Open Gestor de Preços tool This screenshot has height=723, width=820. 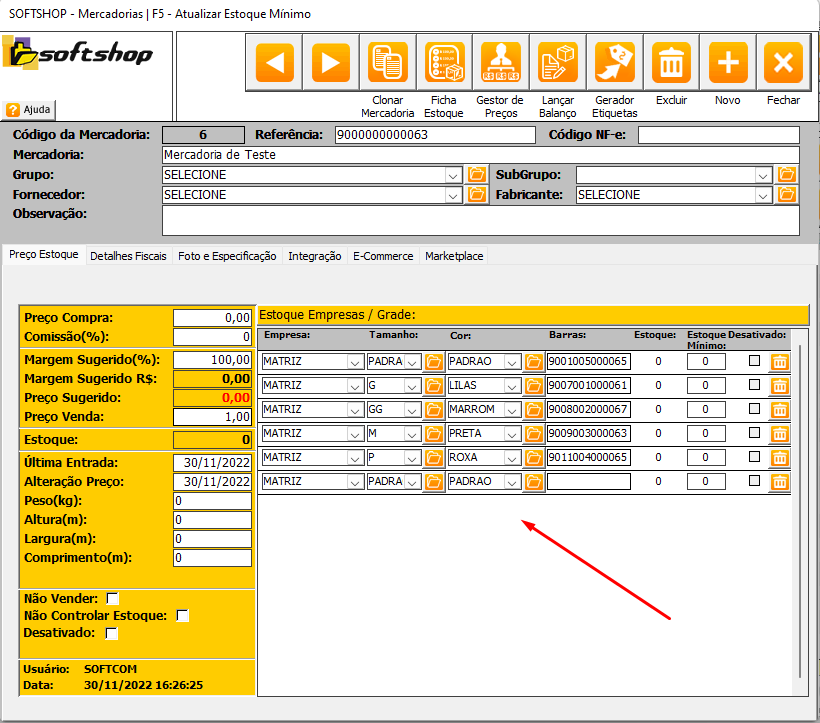pos(499,64)
